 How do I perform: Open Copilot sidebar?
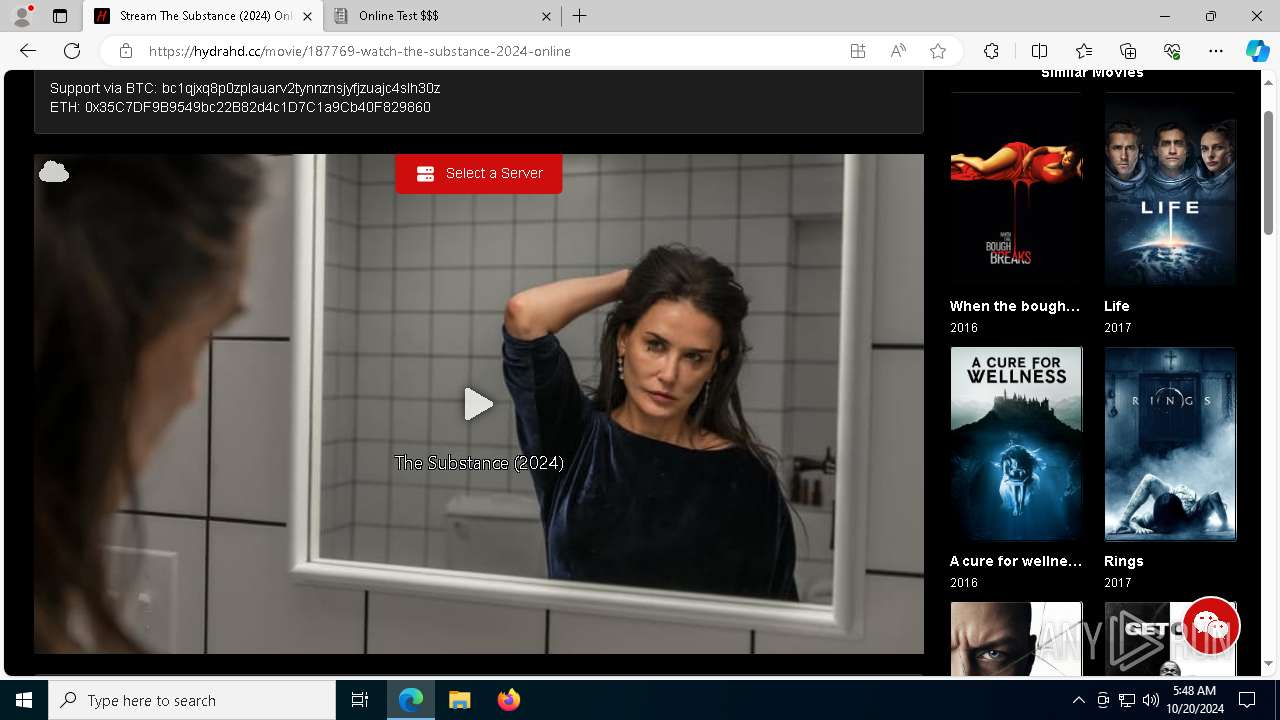1257,51
